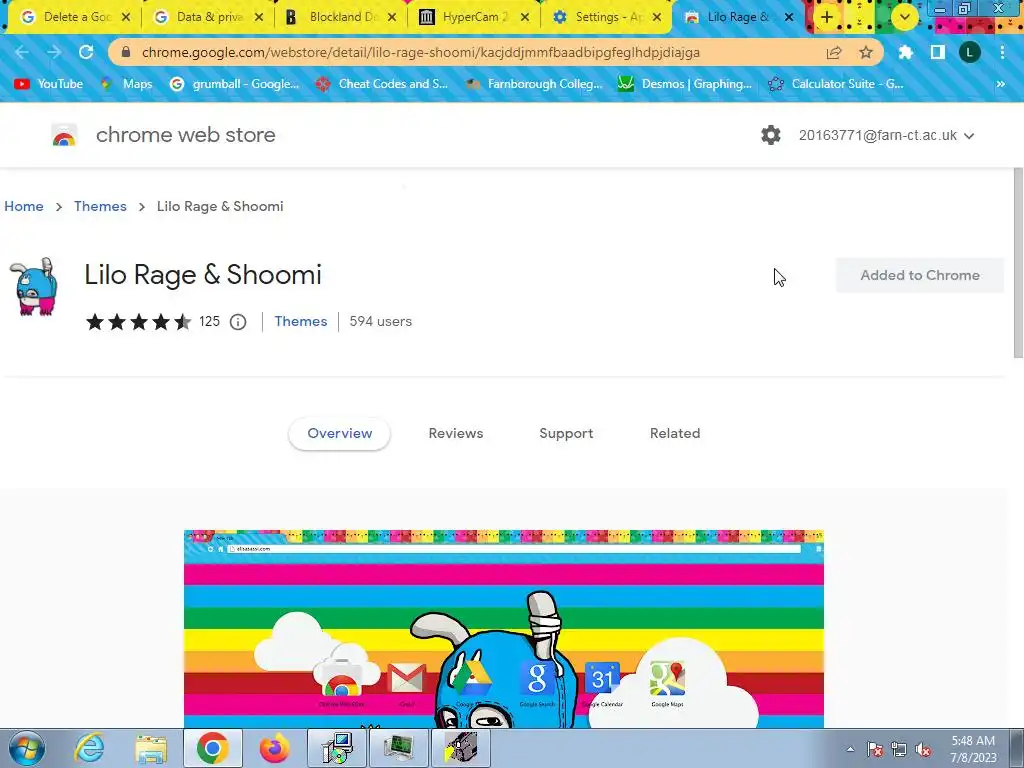View site info padlock icon

[126, 52]
